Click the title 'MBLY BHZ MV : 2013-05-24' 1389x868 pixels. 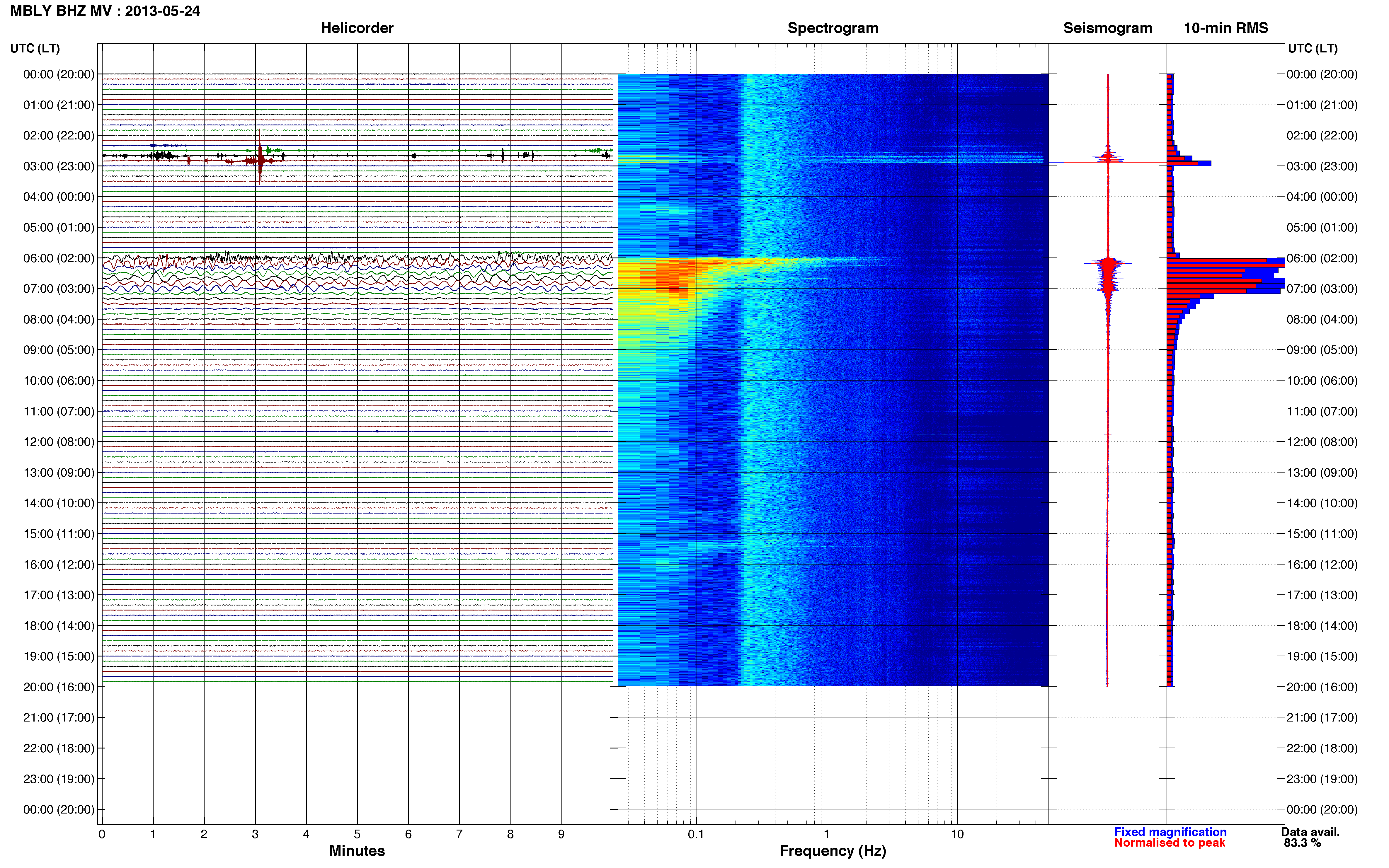coord(105,11)
